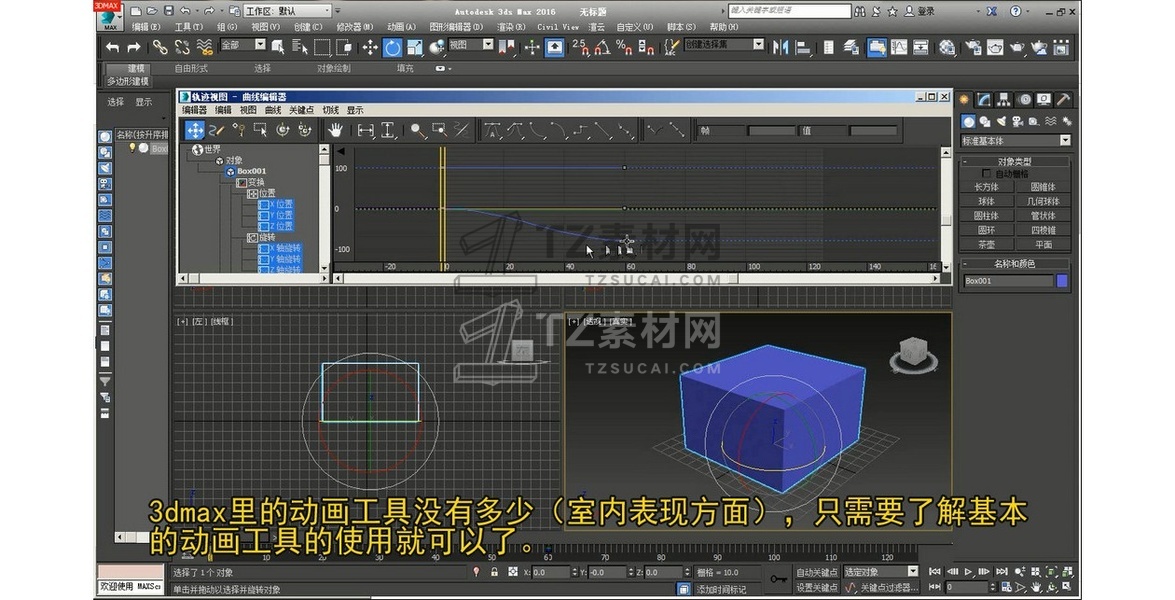Open the Utilities hammer panel
The image size is (1175, 600).
click(1063, 99)
